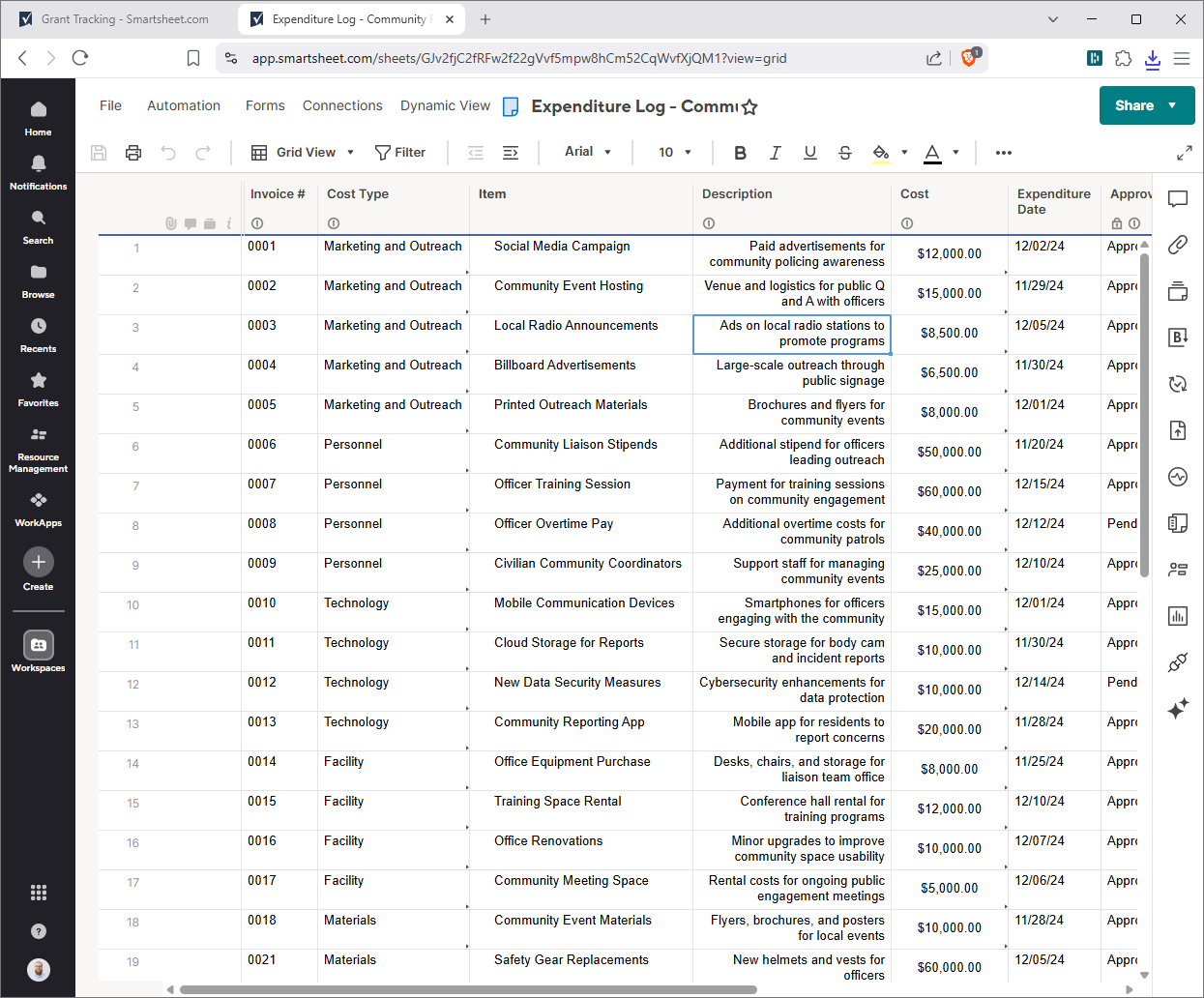Toggle bold formatting
Screen dimensions: 1204x998
740,153
